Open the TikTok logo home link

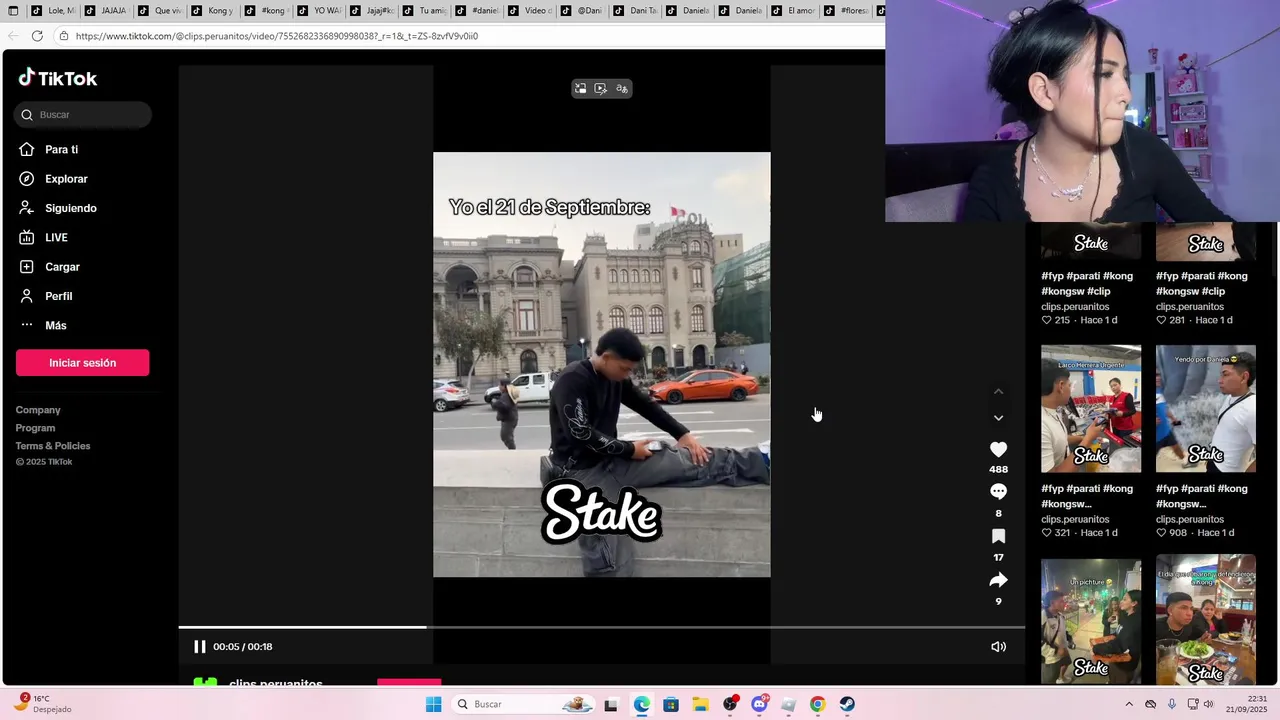58,78
